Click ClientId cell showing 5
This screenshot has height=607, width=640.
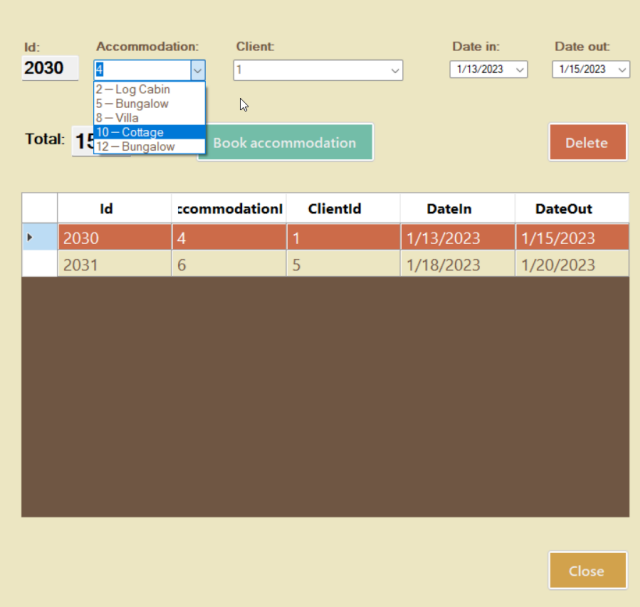tap(343, 264)
